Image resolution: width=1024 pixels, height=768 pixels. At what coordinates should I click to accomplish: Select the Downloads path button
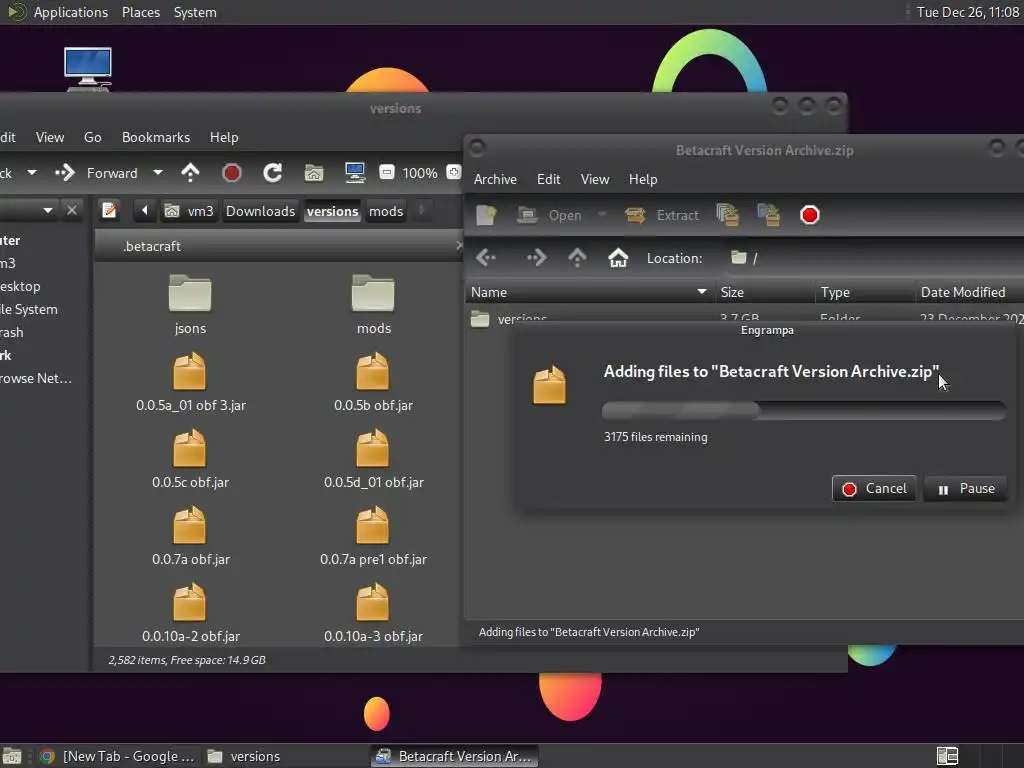(260, 211)
